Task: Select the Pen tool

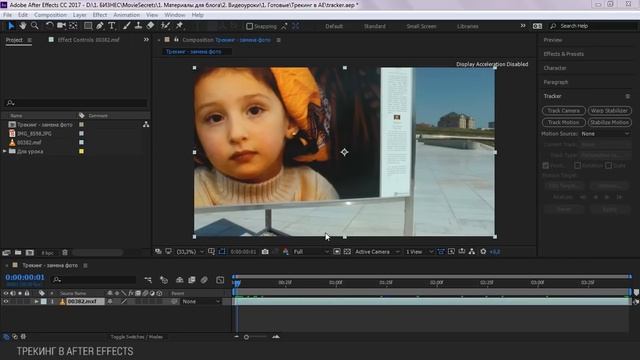Action: pos(100,26)
